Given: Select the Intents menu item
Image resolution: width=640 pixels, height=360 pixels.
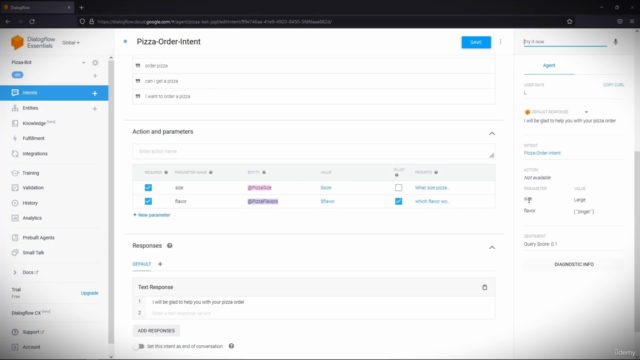Looking at the screenshot, I should pyautogui.click(x=54, y=93).
